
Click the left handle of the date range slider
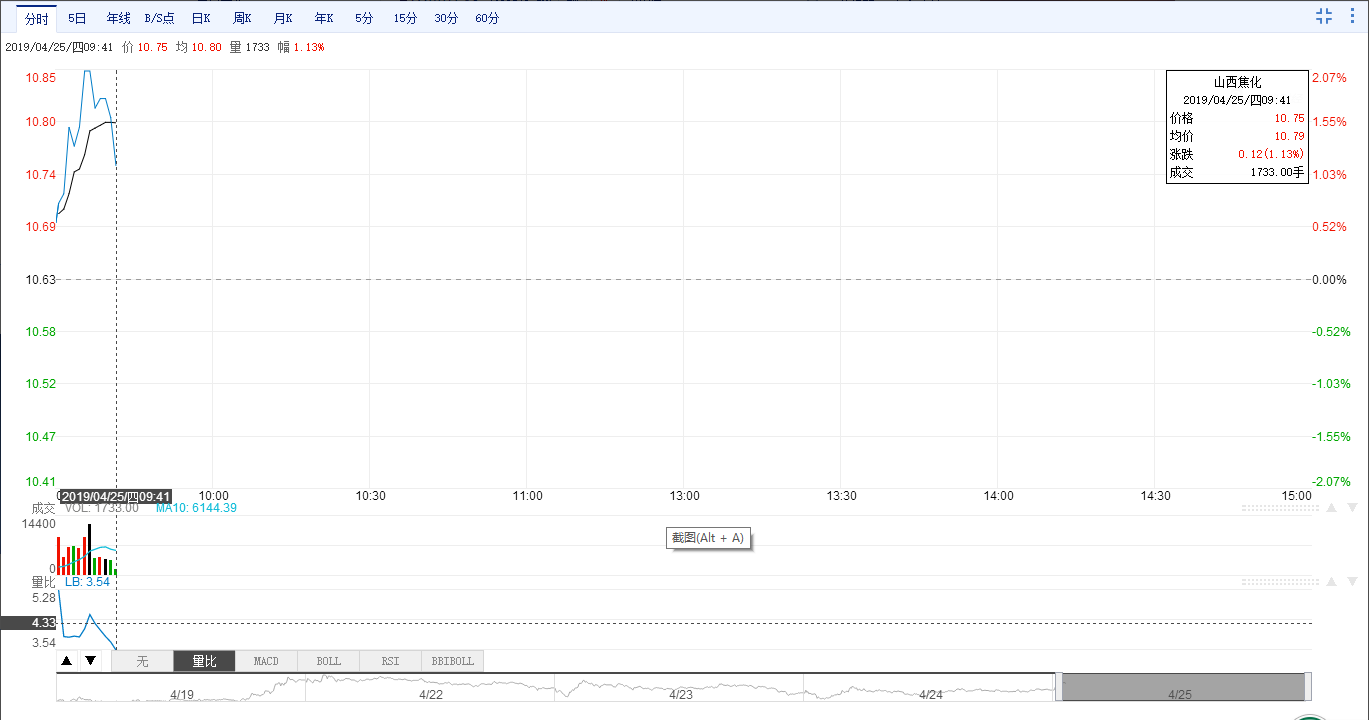[x=1058, y=687]
